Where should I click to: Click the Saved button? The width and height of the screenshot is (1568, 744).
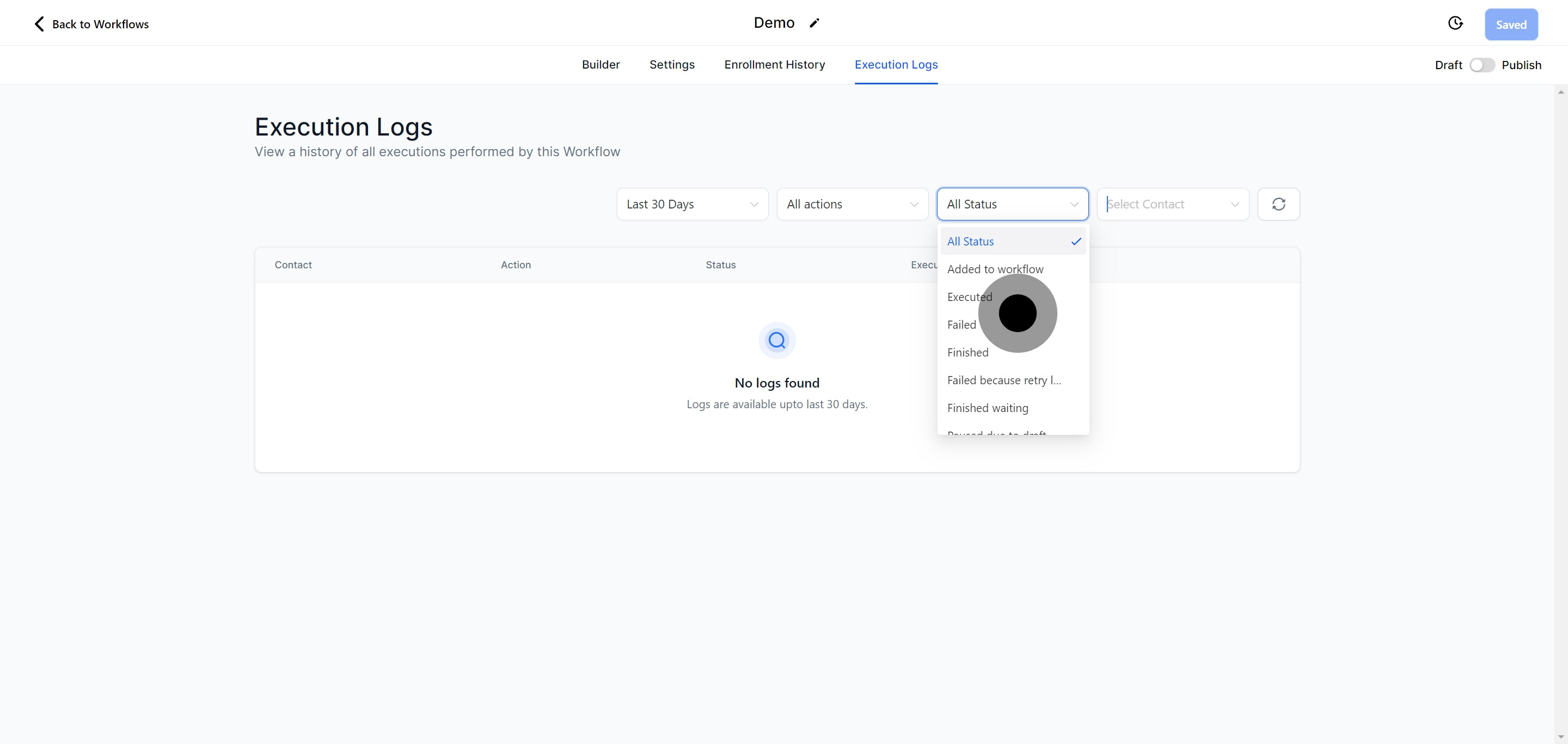click(x=1511, y=24)
